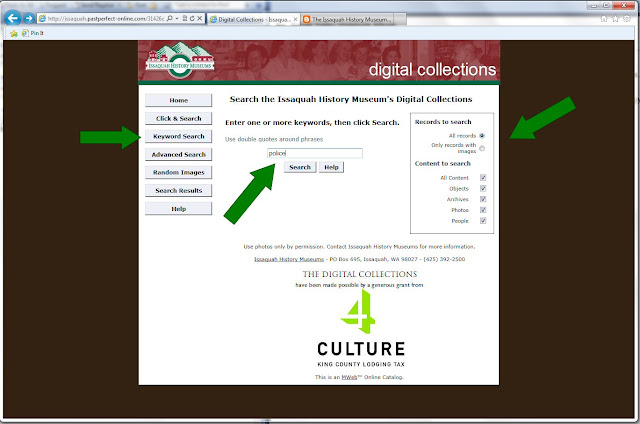640x424 pixels.
Task: Click the address bar search magnifier icon
Action: 170,18
